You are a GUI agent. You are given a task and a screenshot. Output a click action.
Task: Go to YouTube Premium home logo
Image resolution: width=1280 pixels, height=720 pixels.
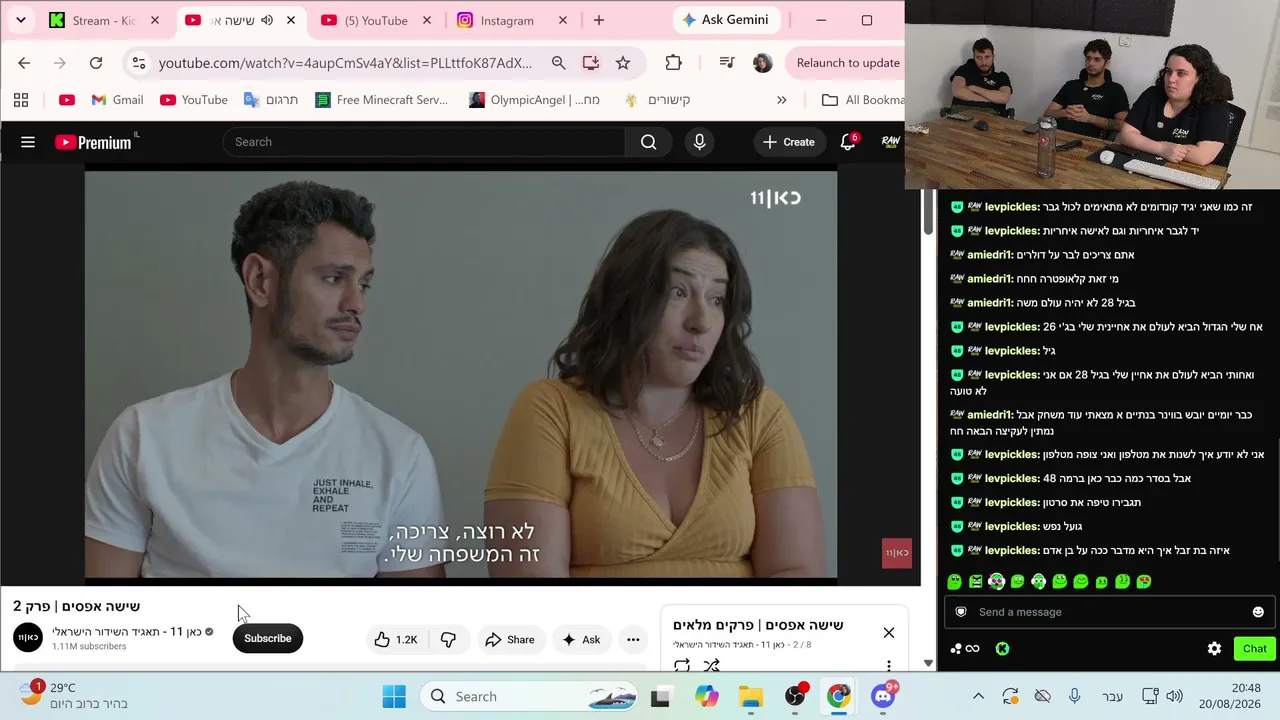(94, 142)
